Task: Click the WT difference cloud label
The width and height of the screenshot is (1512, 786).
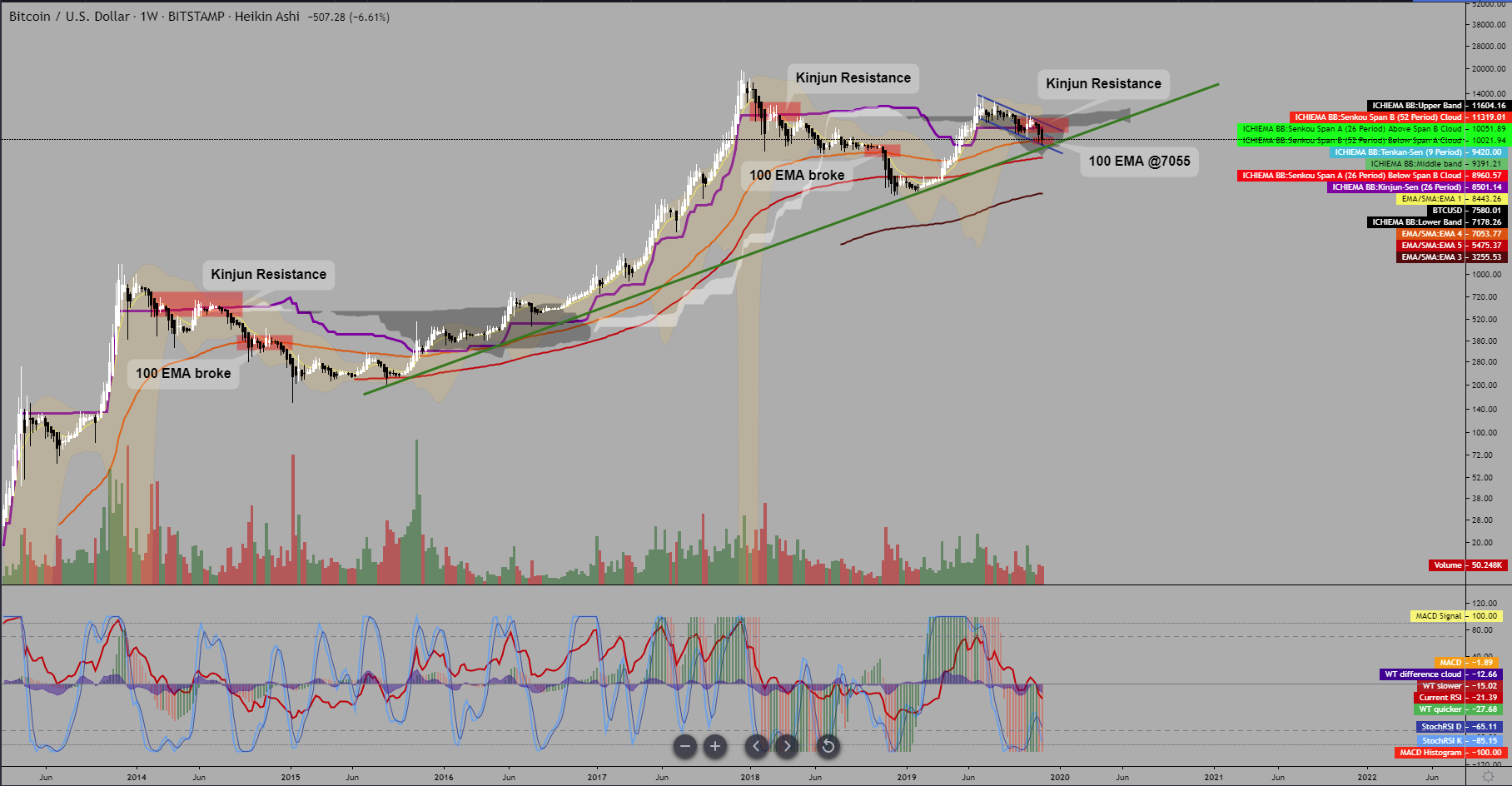Action: point(1441,674)
